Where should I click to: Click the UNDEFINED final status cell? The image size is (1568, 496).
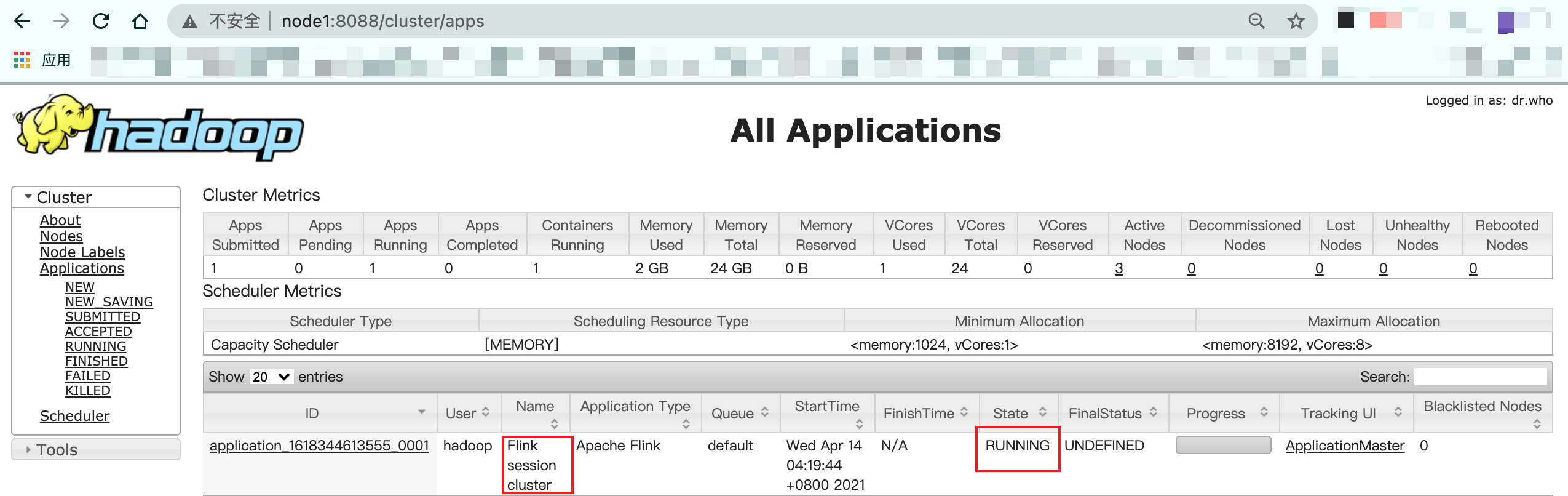tap(1104, 446)
